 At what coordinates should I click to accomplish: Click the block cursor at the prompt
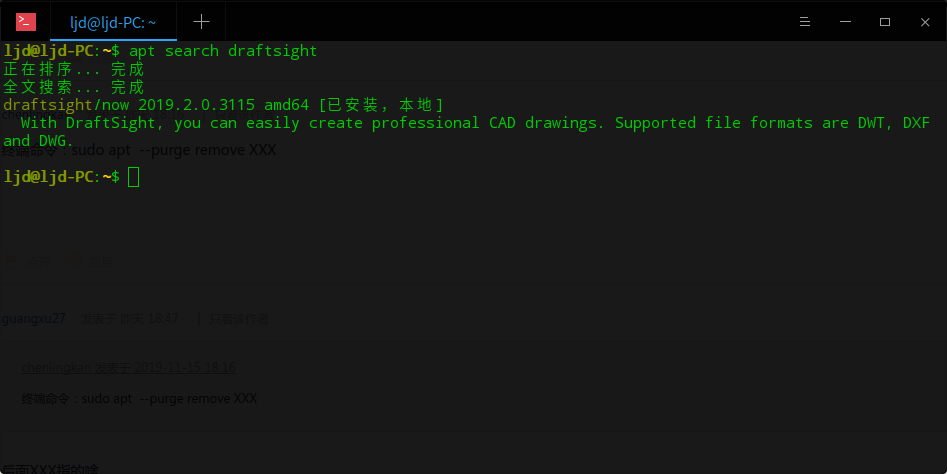click(133, 177)
